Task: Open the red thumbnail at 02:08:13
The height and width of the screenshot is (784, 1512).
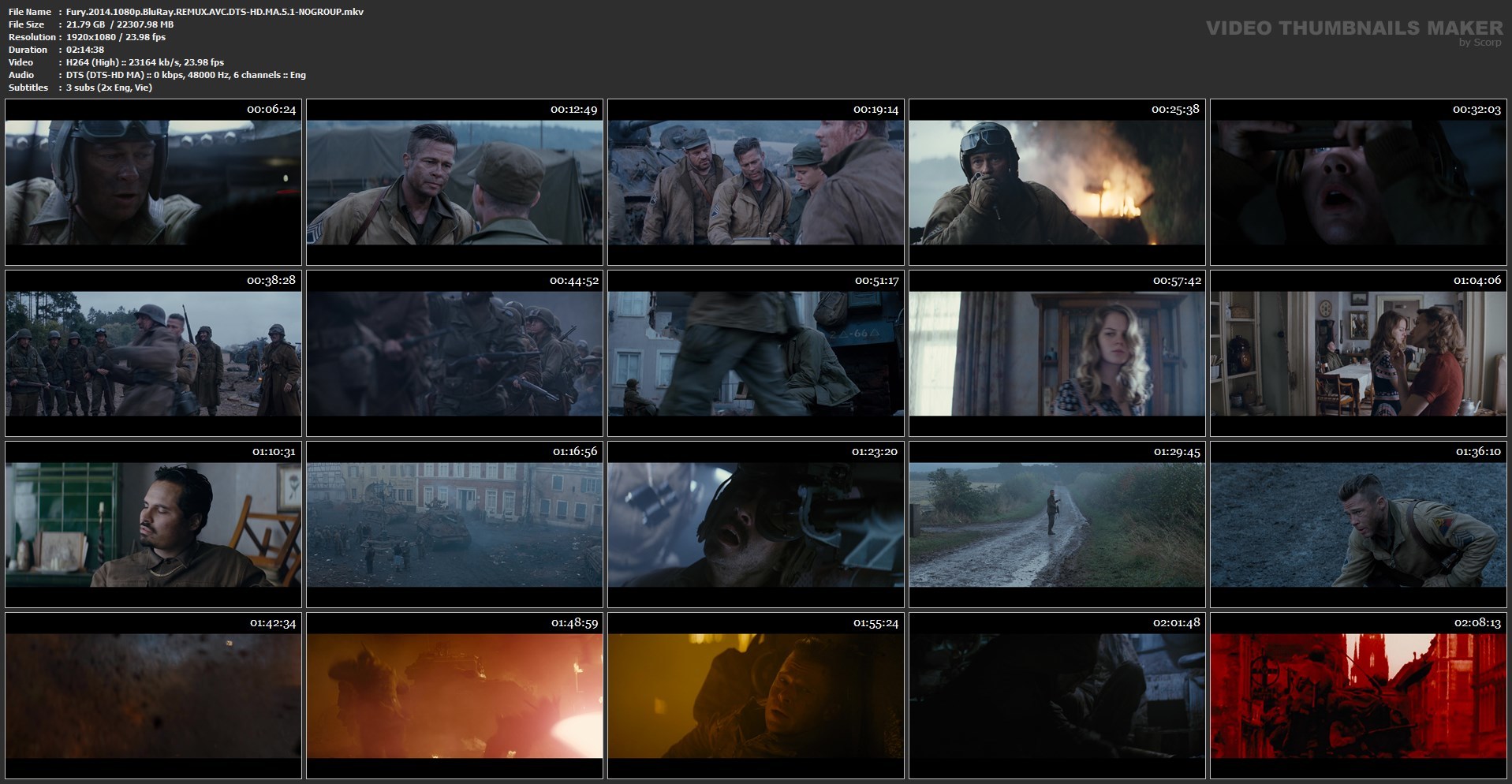Action: 1358,696
